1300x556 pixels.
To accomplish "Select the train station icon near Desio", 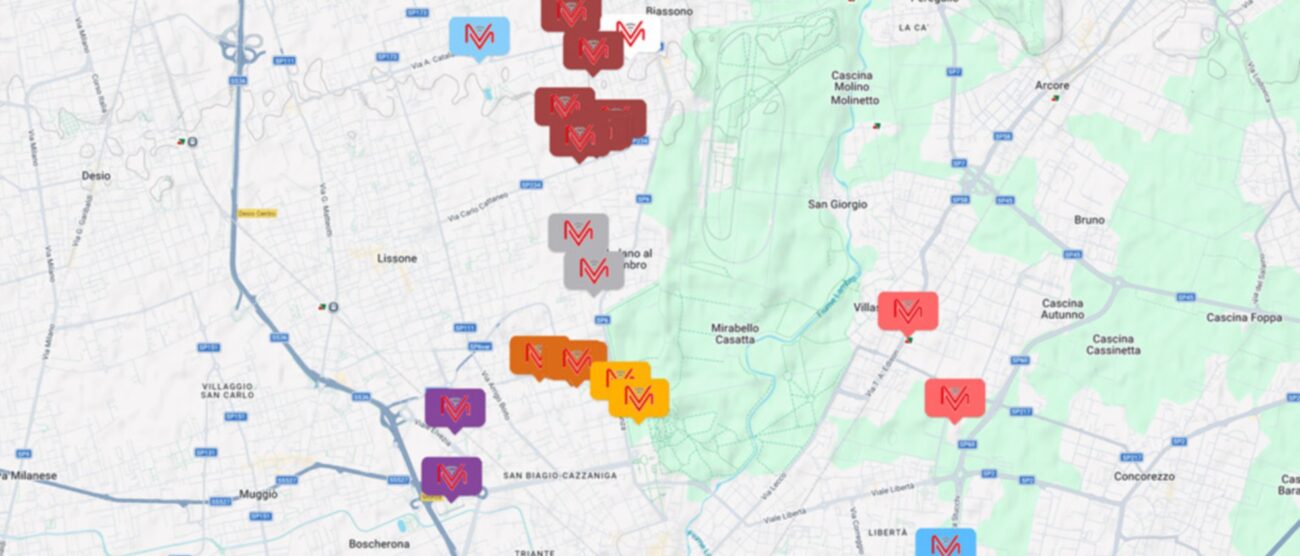I will (x=187, y=141).
